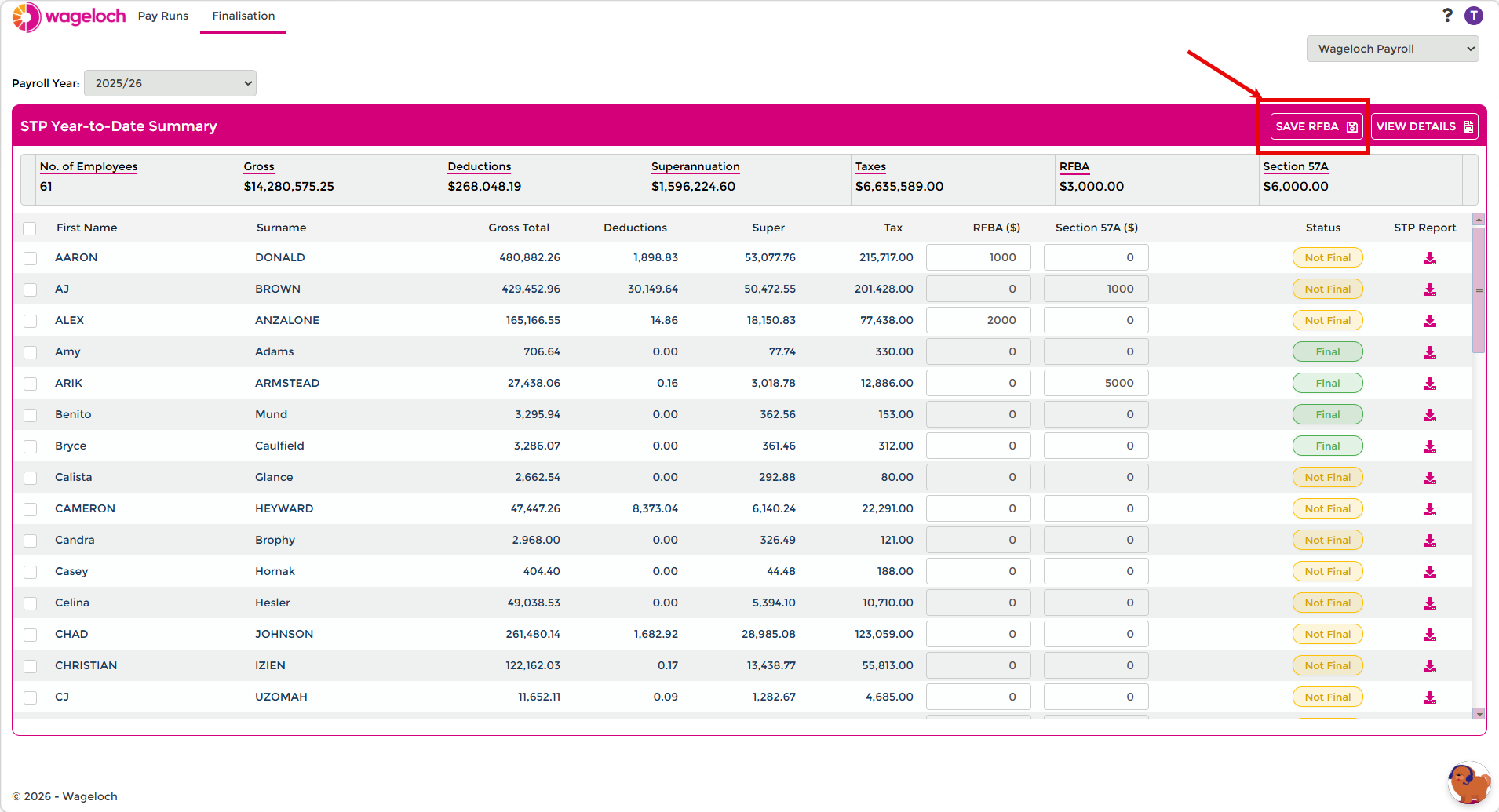Download STP report for Celina Hesler
Screen dimensions: 1499x812
coord(1430,603)
